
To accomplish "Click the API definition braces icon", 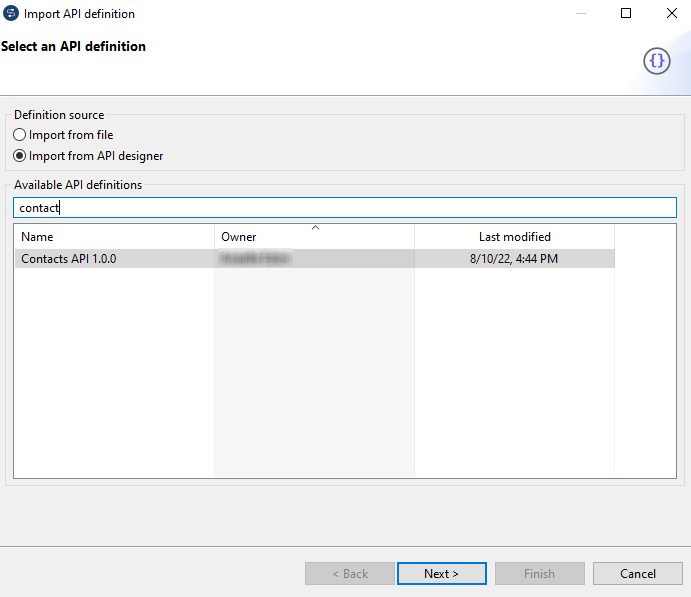I will pos(656,61).
